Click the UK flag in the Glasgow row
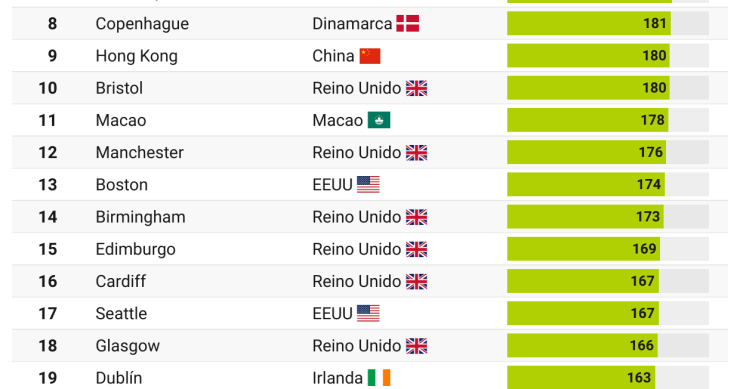This screenshot has width=740, height=389. [x=416, y=346]
